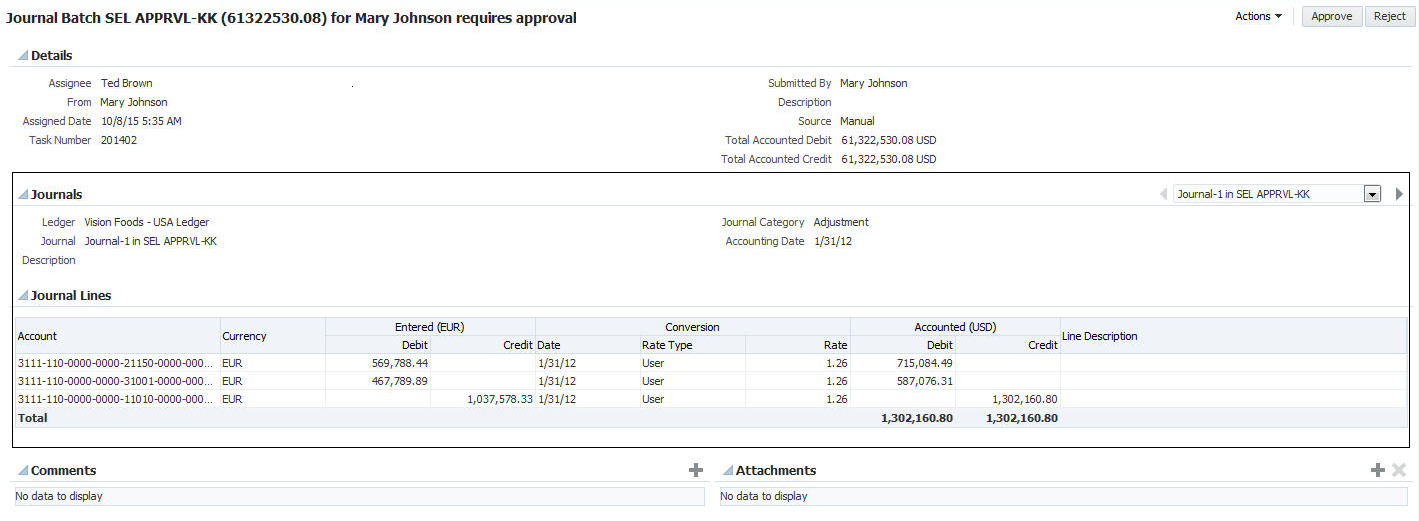Collapse the Attachments section
1419x521 pixels.
[x=728, y=471]
